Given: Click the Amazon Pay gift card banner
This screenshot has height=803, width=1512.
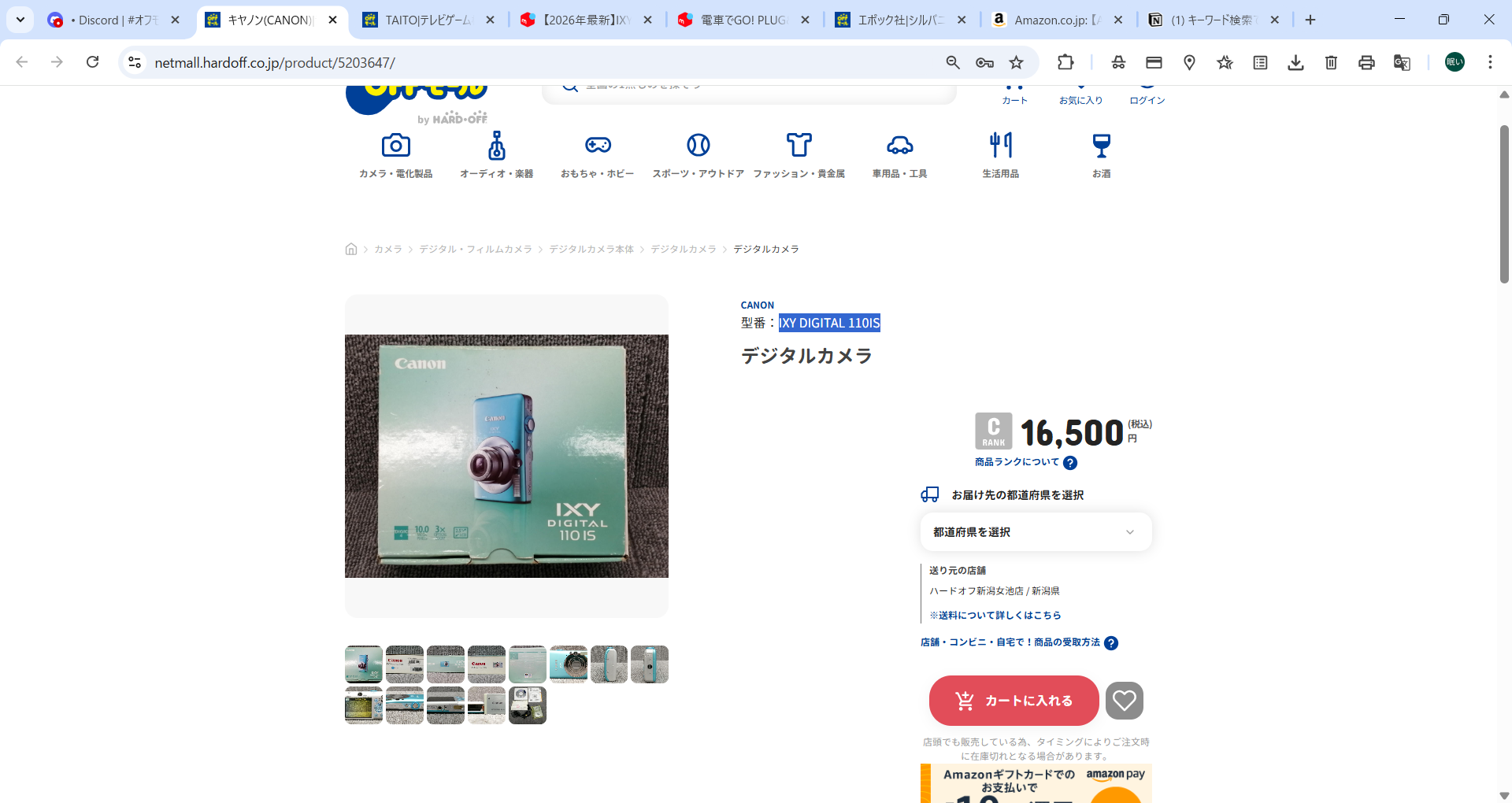Looking at the screenshot, I should pyautogui.click(x=1036, y=783).
